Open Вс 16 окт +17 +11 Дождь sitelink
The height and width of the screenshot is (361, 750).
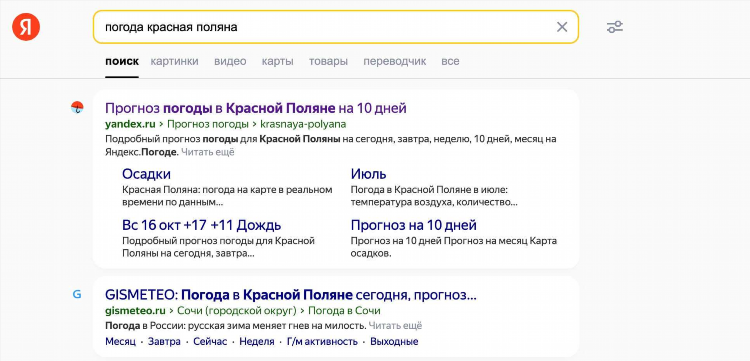point(201,225)
